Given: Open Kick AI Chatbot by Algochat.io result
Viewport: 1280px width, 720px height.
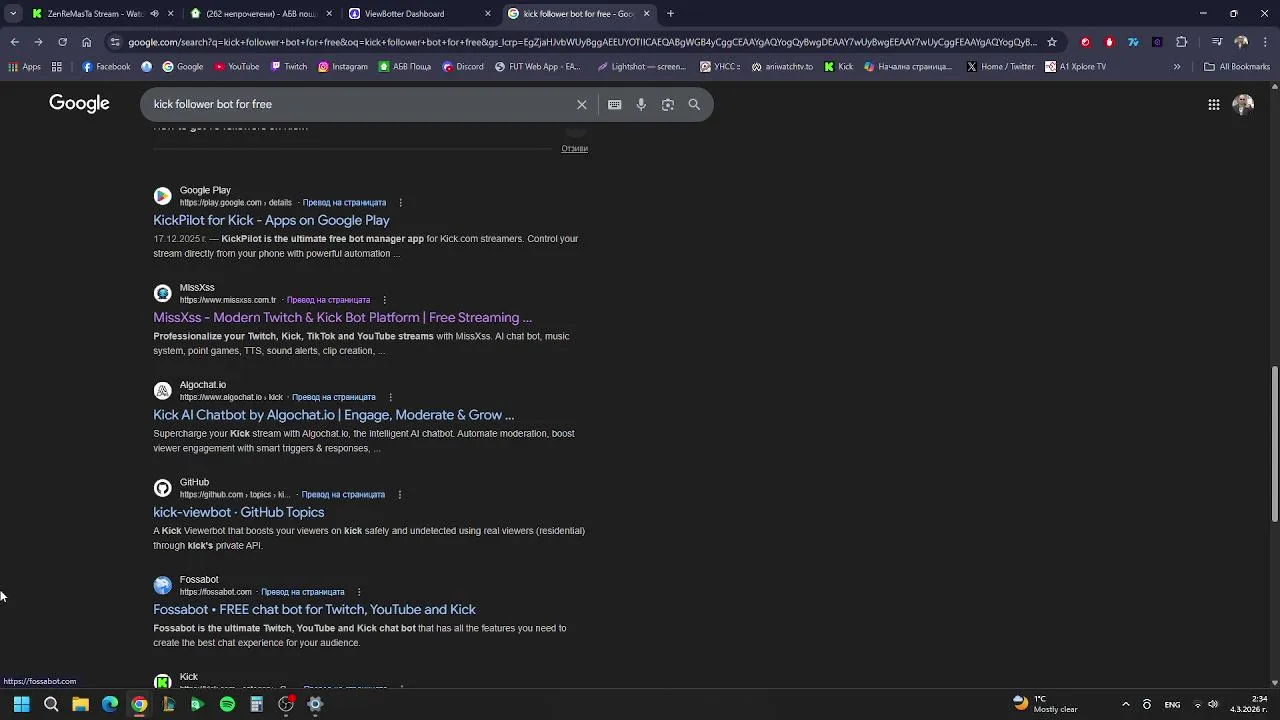Looking at the screenshot, I should point(333,415).
